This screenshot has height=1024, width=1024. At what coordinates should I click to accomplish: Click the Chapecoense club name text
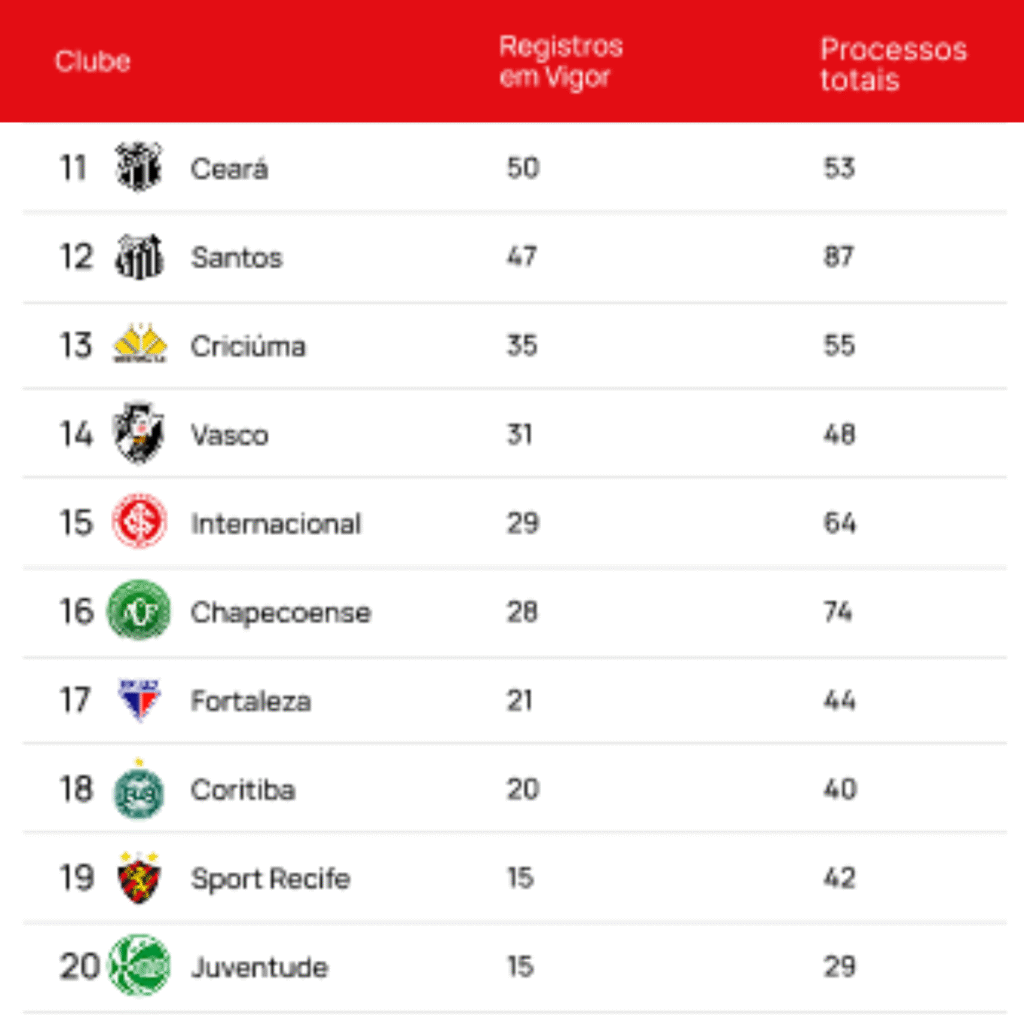point(280,612)
